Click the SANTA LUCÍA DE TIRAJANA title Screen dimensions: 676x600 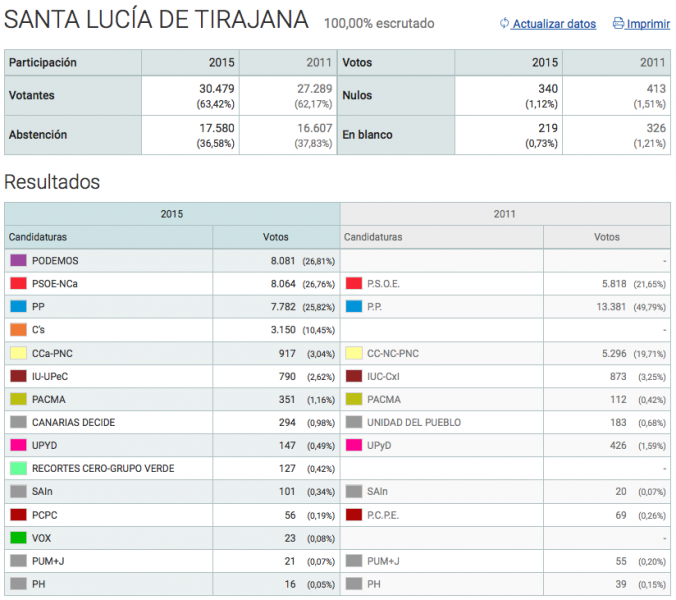point(156,19)
